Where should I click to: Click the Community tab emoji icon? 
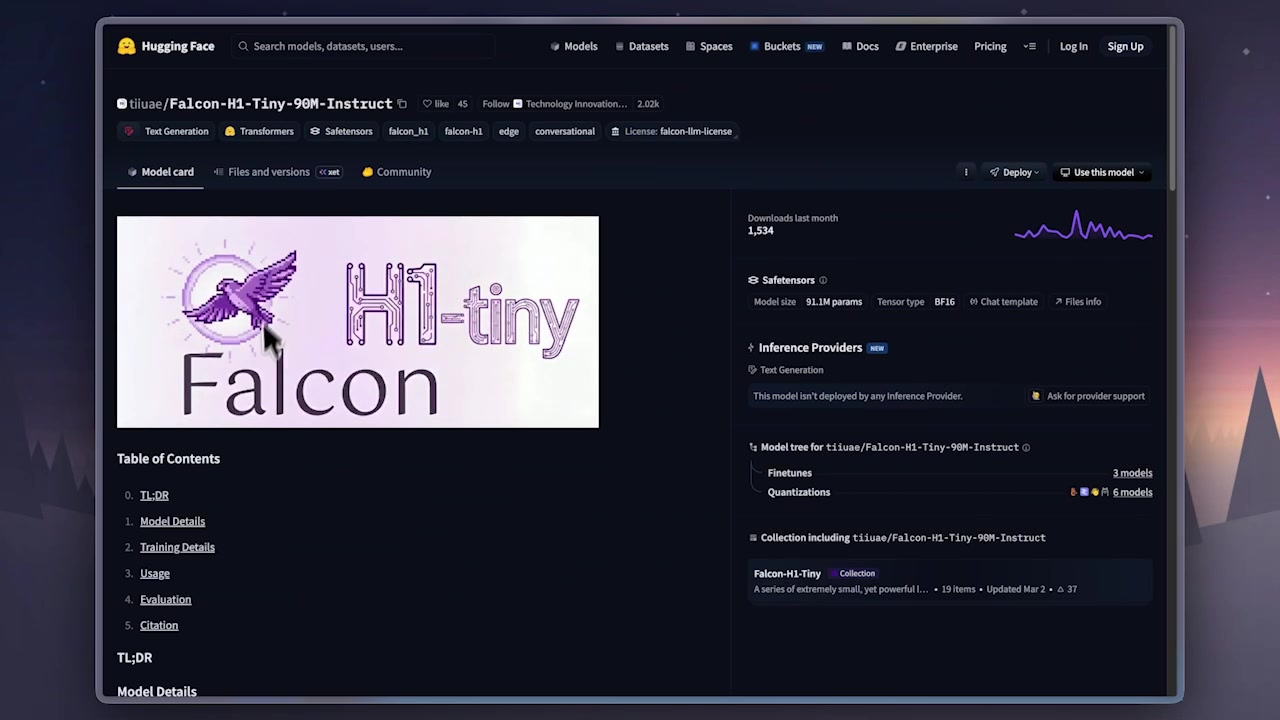point(367,172)
